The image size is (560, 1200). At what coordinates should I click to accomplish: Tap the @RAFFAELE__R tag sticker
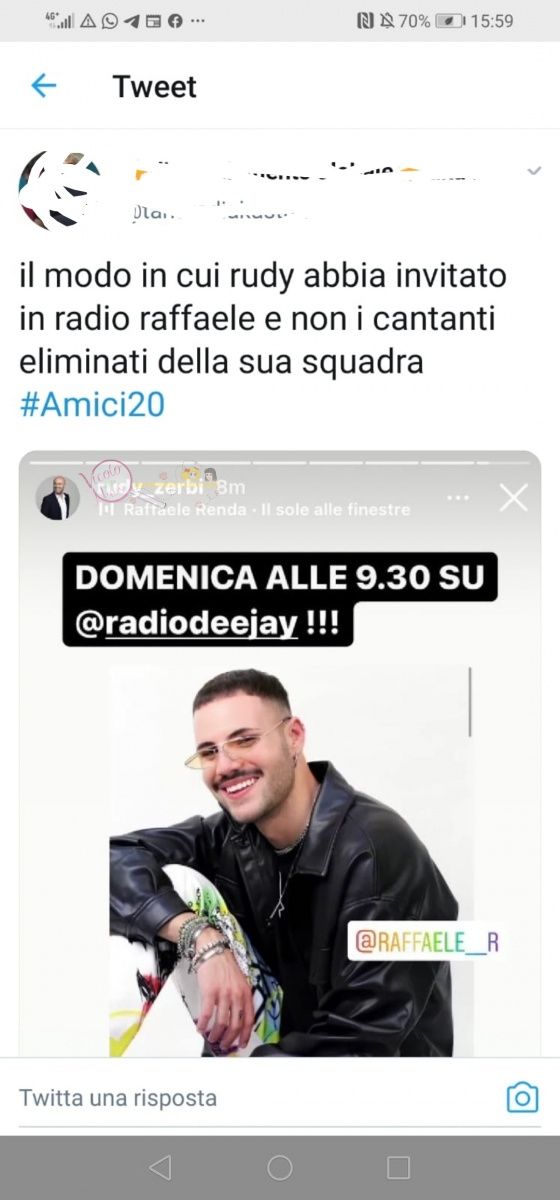425,942
